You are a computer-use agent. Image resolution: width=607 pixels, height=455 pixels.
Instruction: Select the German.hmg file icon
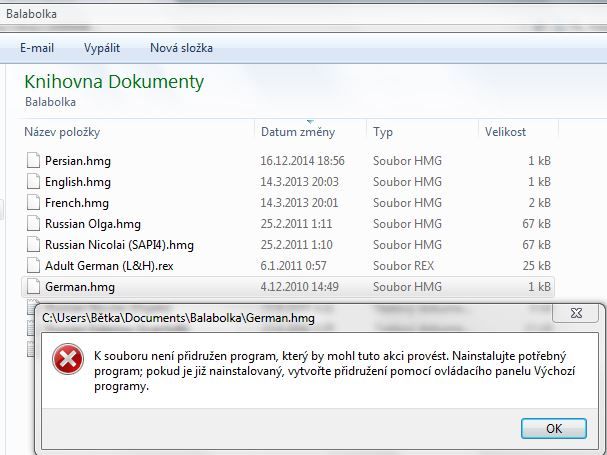33,287
